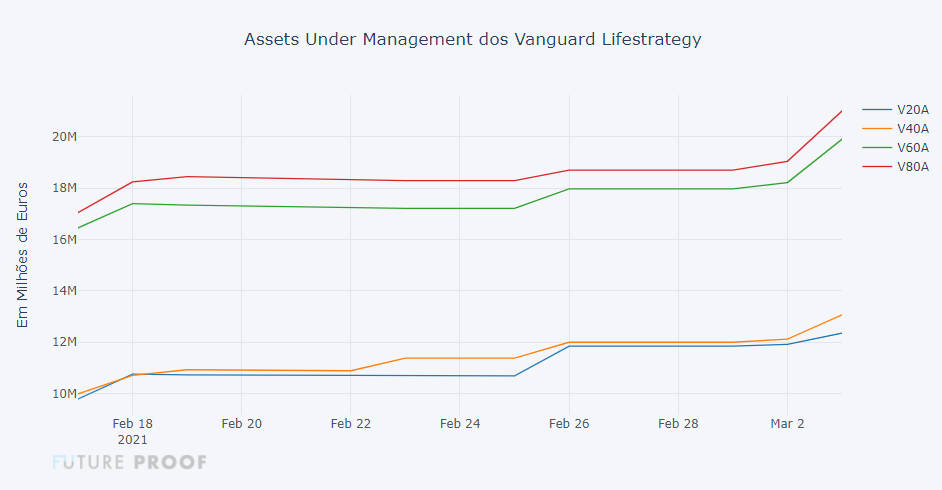Screen dimensions: 942x490
Task: Click the Feb 28 x-axis tick label
Action: click(678, 424)
